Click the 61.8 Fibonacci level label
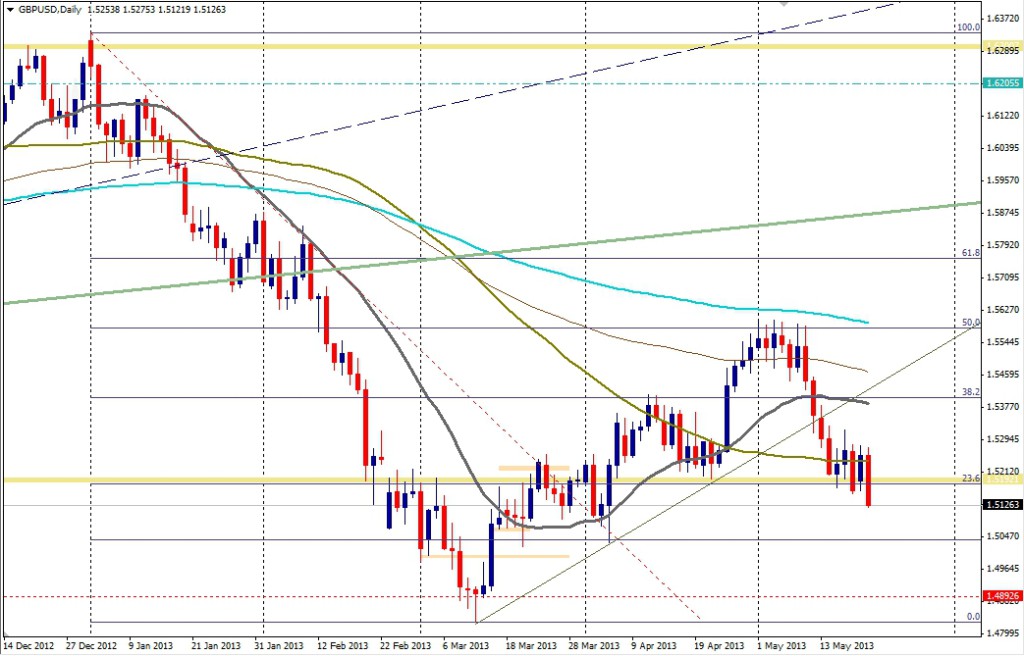The image size is (1024, 656). 969,254
